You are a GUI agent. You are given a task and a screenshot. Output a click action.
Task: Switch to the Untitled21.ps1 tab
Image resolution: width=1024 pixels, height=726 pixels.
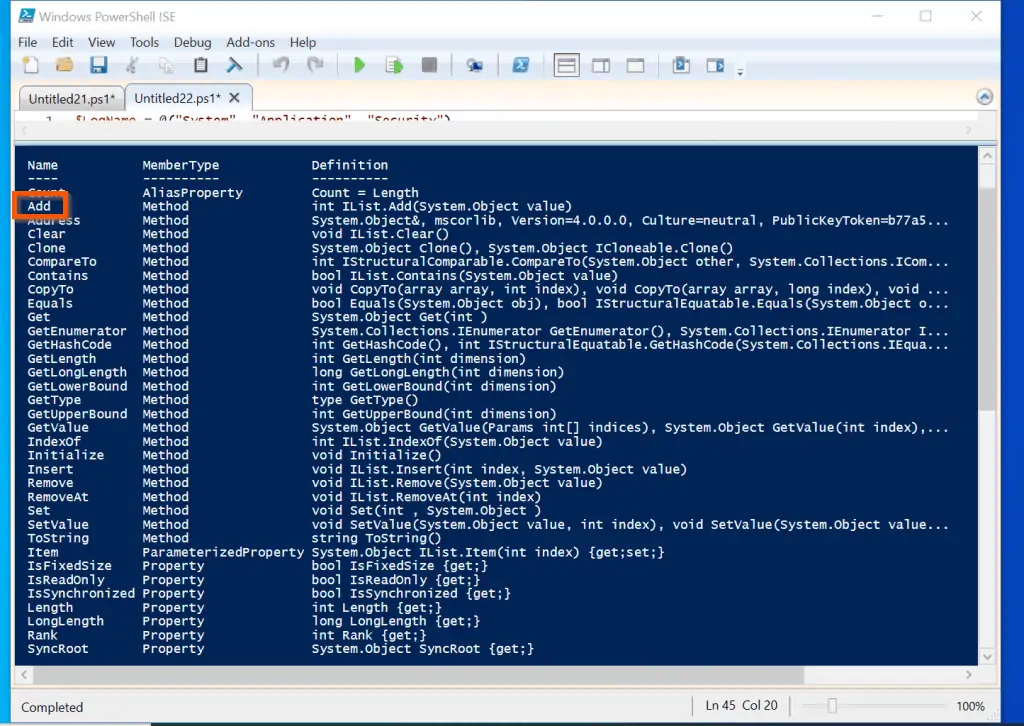[x=72, y=99]
